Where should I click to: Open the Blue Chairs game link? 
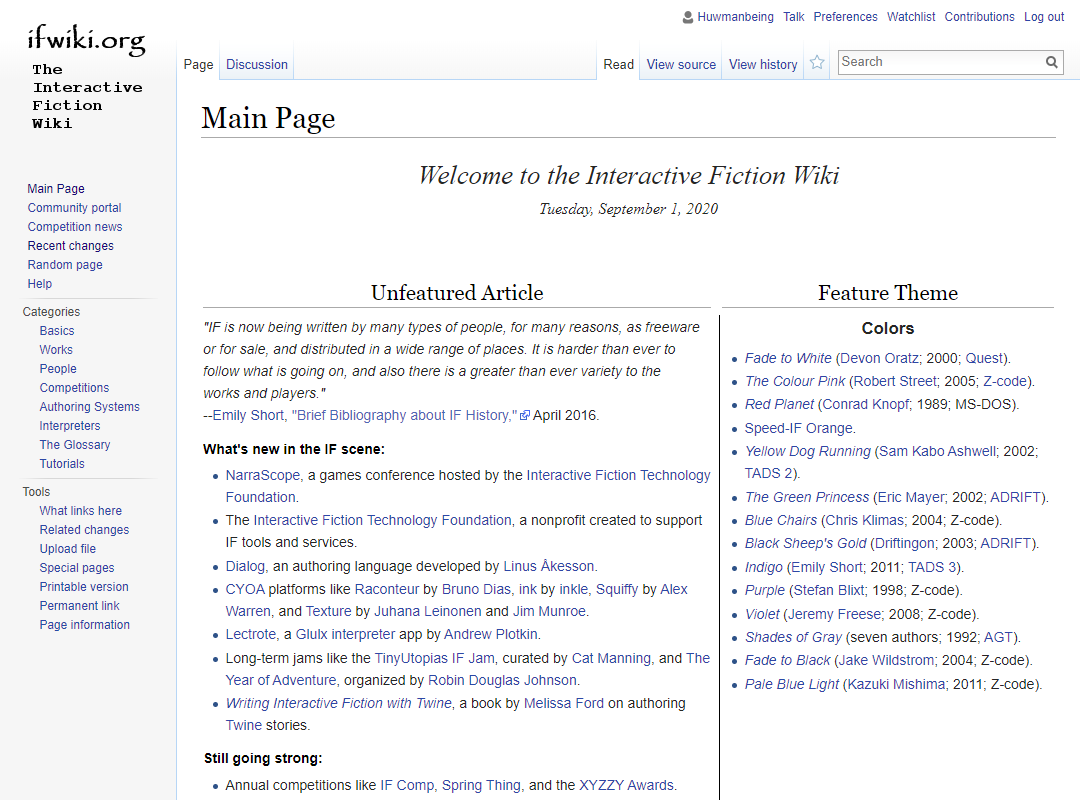click(x=780, y=520)
